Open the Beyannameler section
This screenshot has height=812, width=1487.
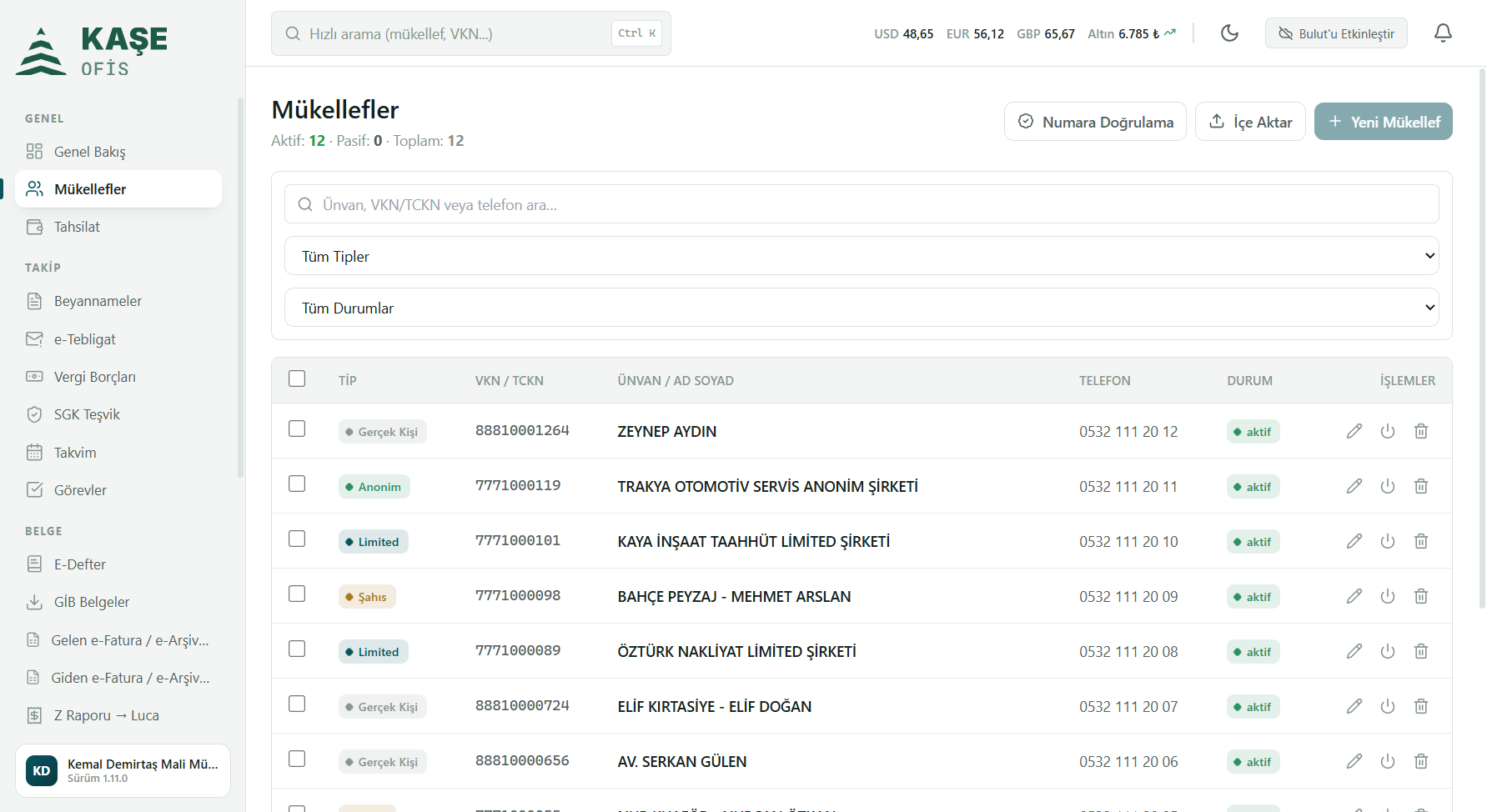click(118, 301)
